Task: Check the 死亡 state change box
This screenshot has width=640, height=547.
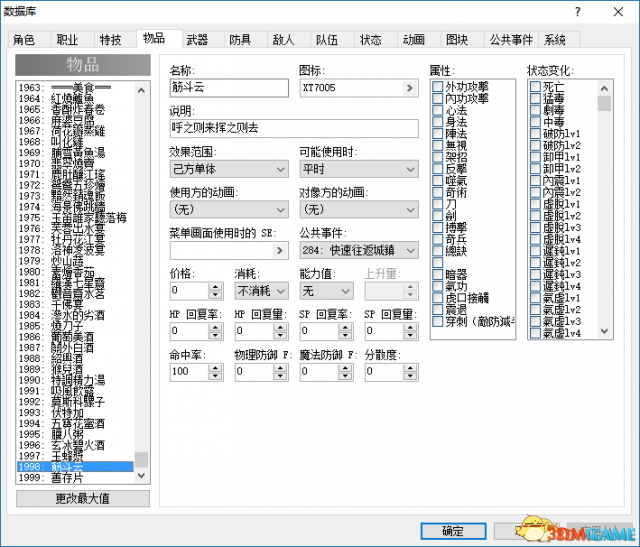Action: (x=535, y=87)
